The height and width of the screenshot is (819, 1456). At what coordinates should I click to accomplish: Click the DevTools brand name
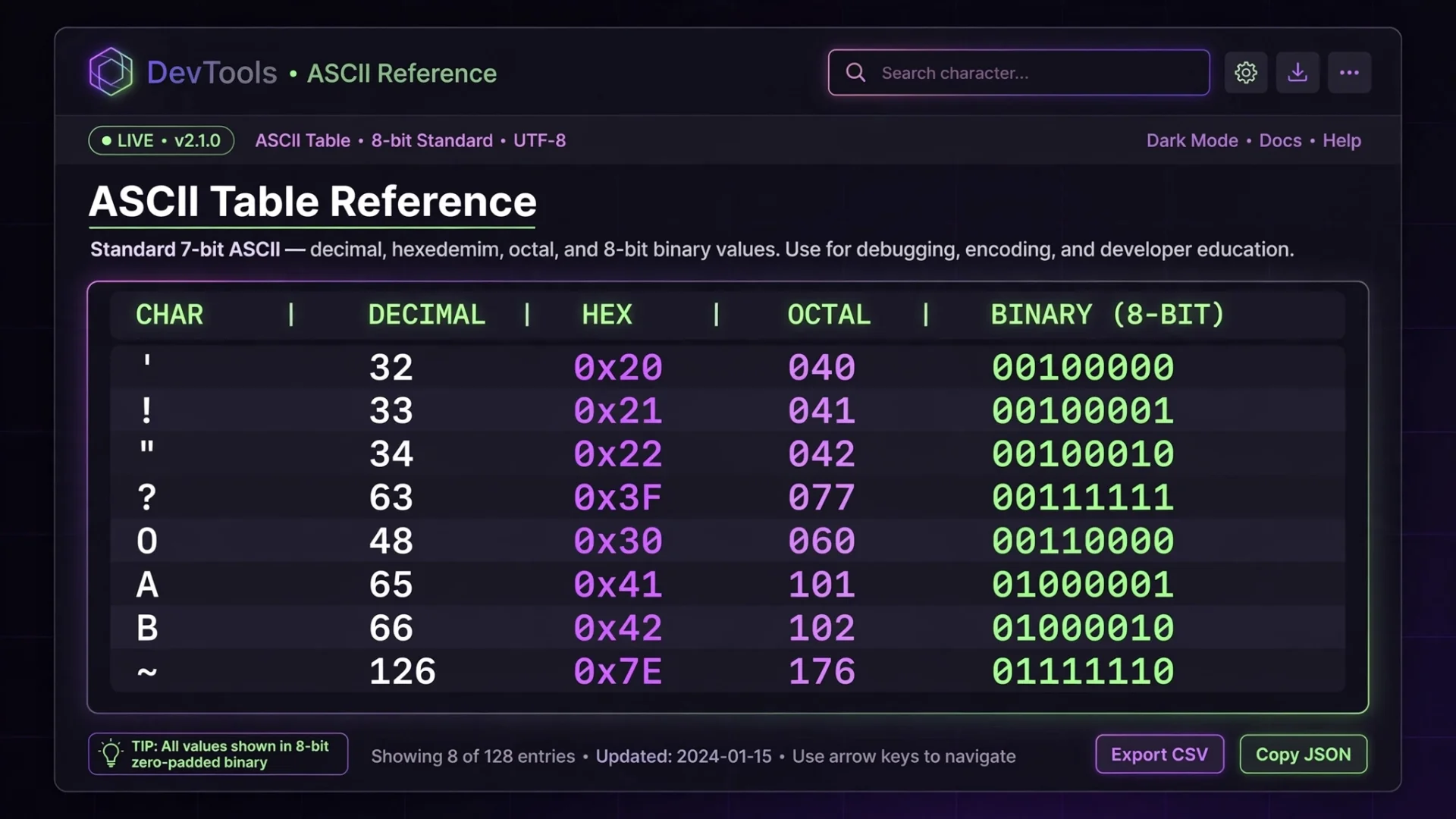(x=212, y=73)
